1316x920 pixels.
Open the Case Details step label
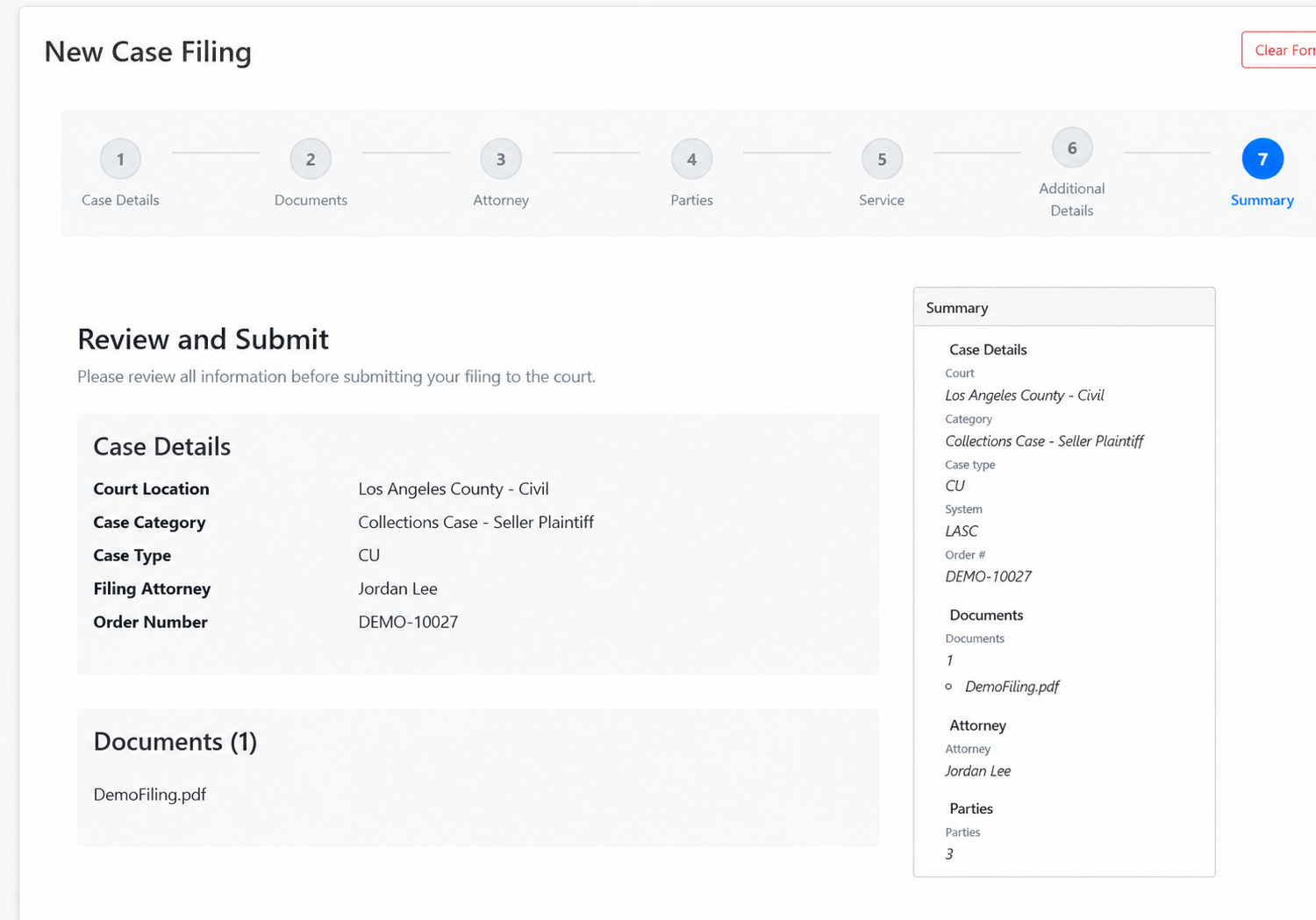120,200
